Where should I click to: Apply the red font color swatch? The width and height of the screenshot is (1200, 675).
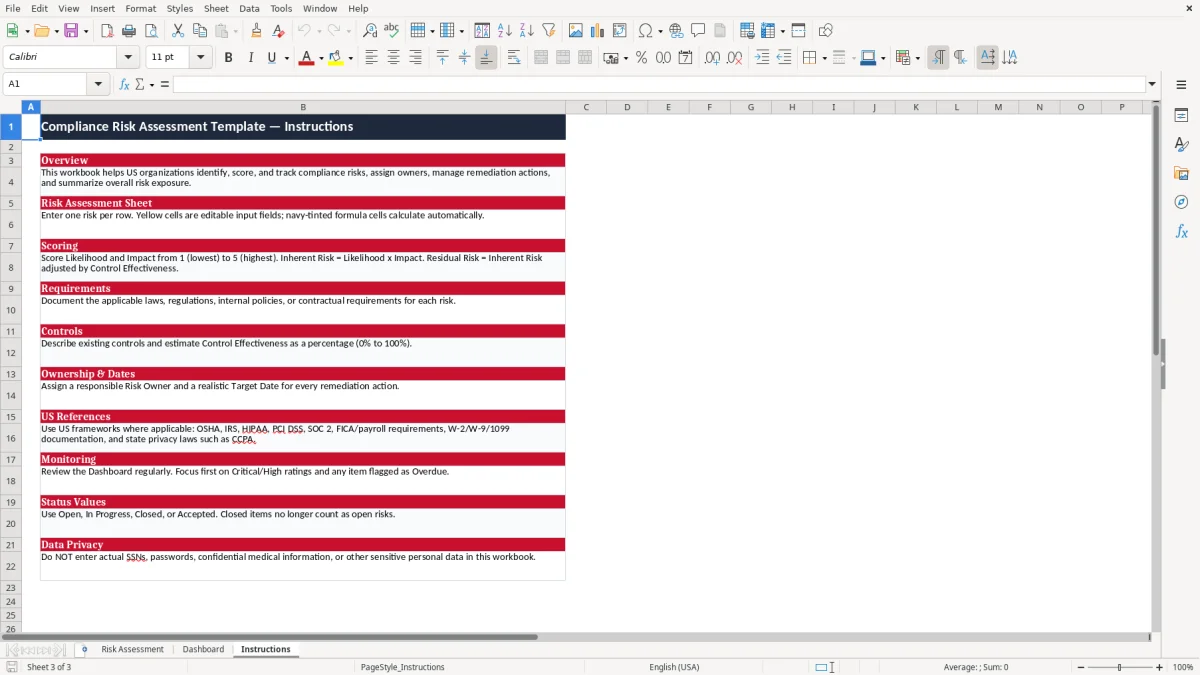tap(305, 58)
